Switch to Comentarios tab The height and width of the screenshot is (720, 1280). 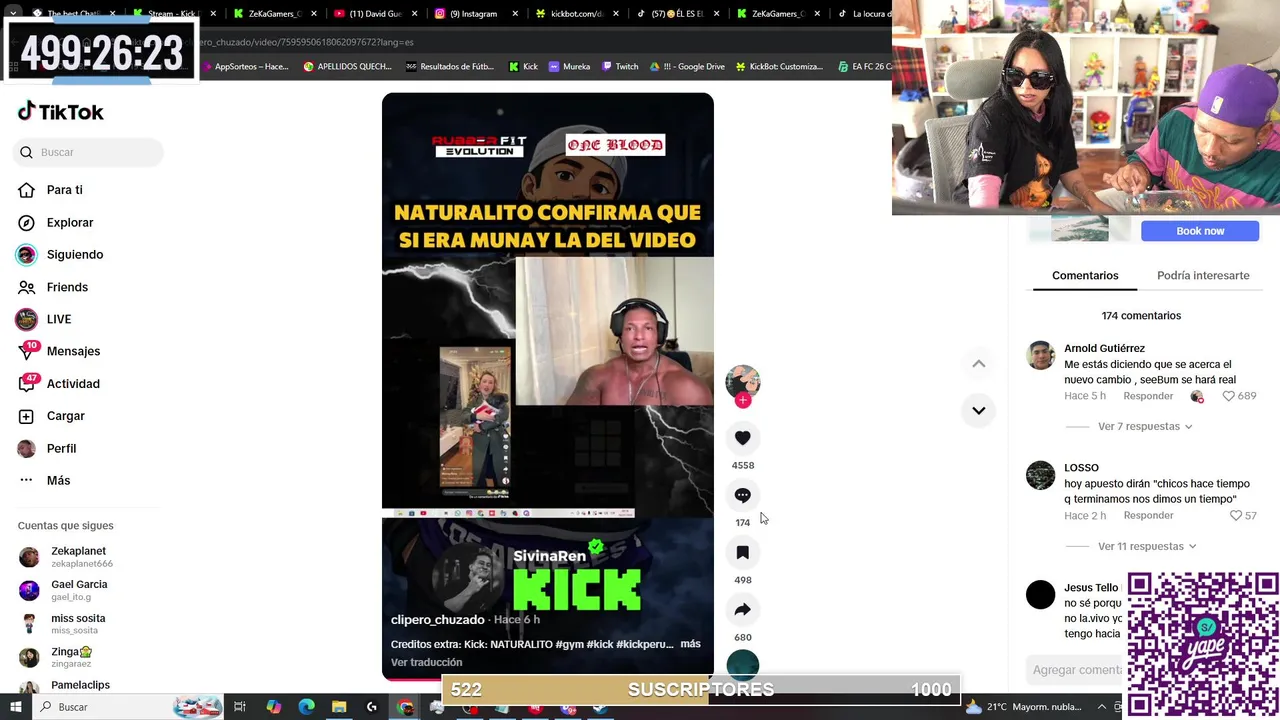click(1085, 275)
